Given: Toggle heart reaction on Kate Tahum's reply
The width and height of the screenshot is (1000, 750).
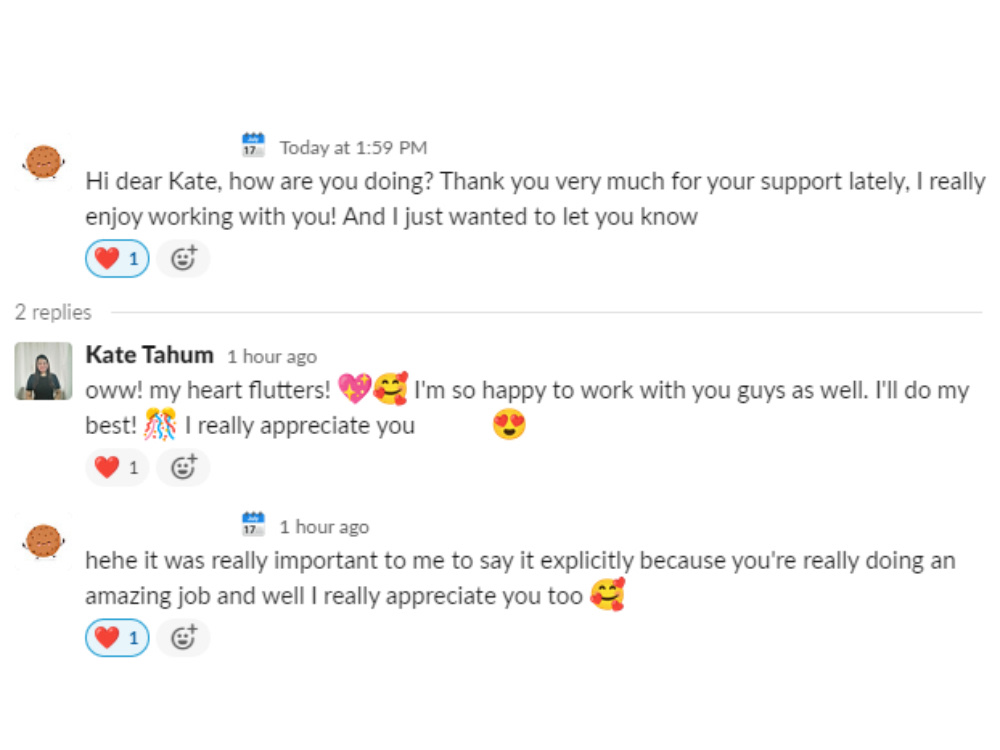Looking at the screenshot, I should 117,467.
